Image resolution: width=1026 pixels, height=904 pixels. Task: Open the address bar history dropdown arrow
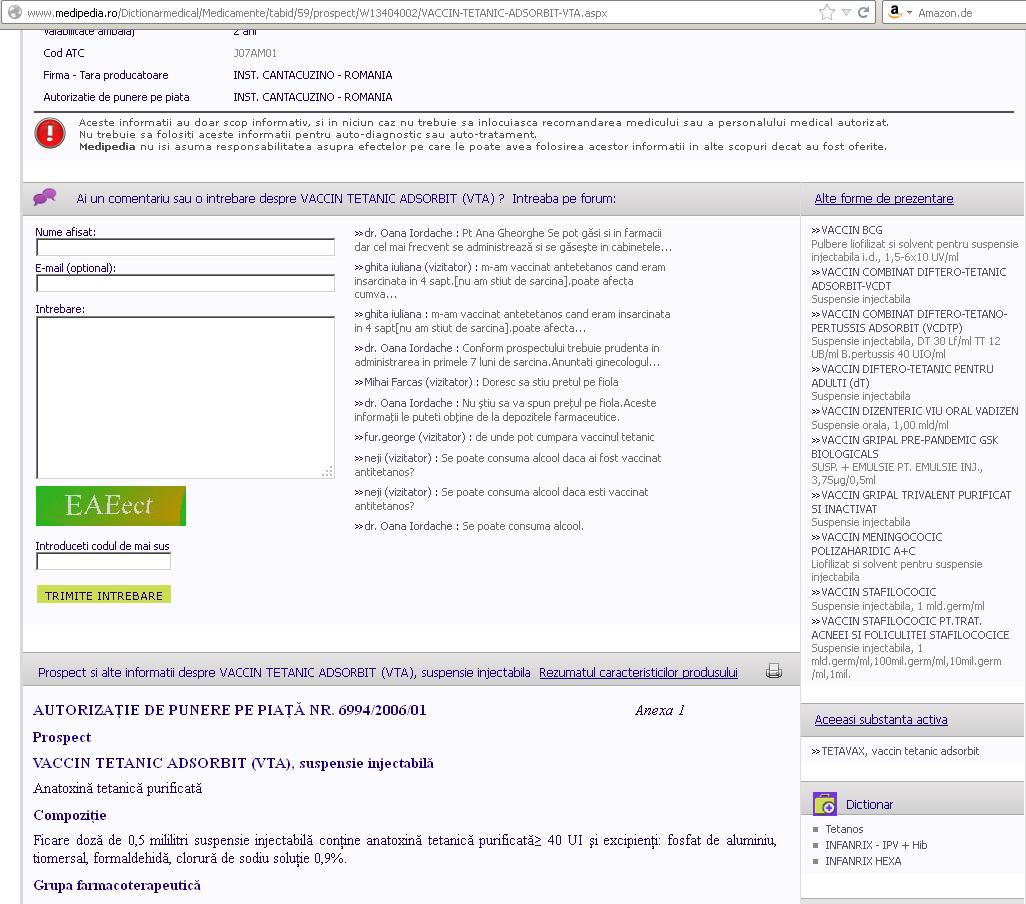click(x=846, y=12)
